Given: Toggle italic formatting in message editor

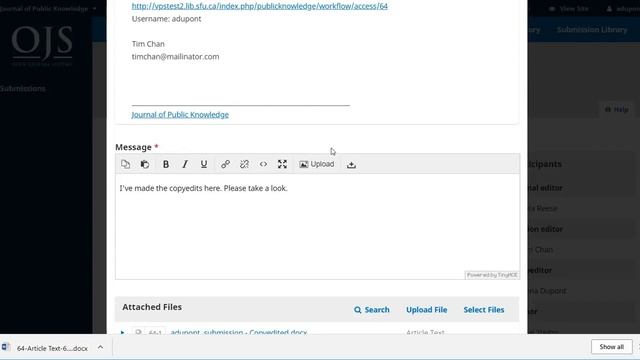Looking at the screenshot, I should [x=185, y=164].
